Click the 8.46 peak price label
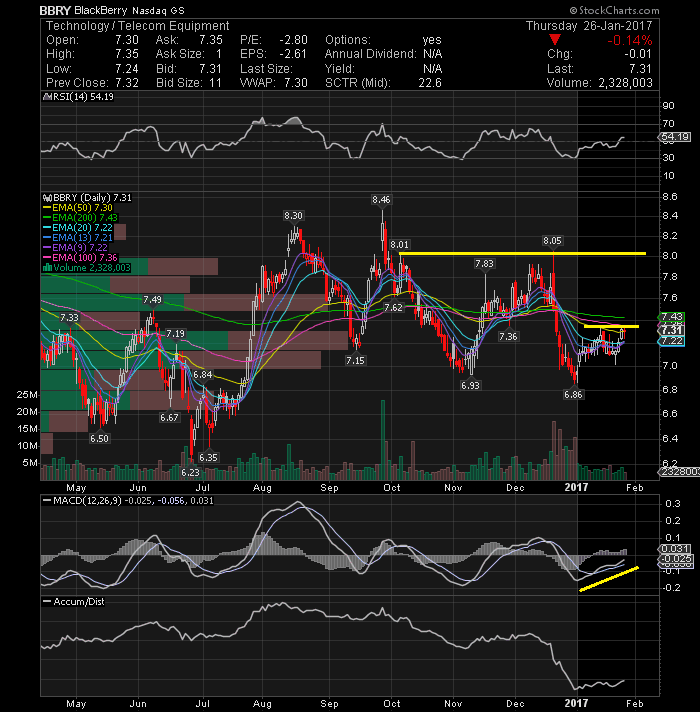Image resolution: width=700 pixels, height=712 pixels. click(x=381, y=199)
